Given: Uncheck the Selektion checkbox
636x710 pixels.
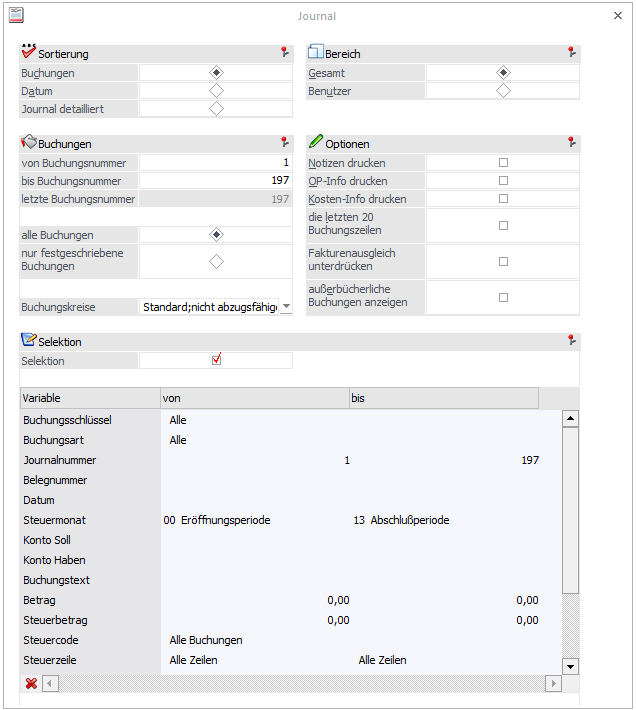Looking at the screenshot, I should [216, 360].
